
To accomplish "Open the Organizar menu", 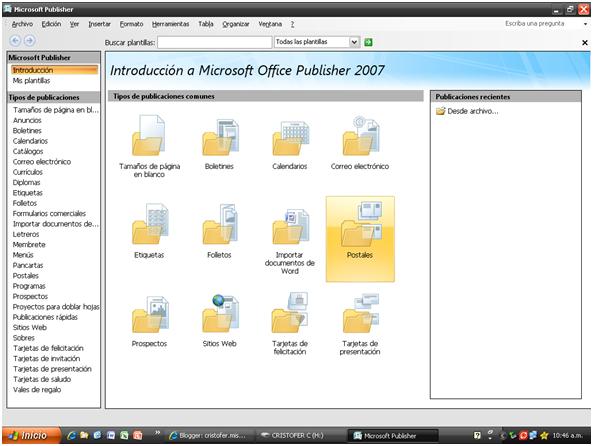I will (236, 24).
